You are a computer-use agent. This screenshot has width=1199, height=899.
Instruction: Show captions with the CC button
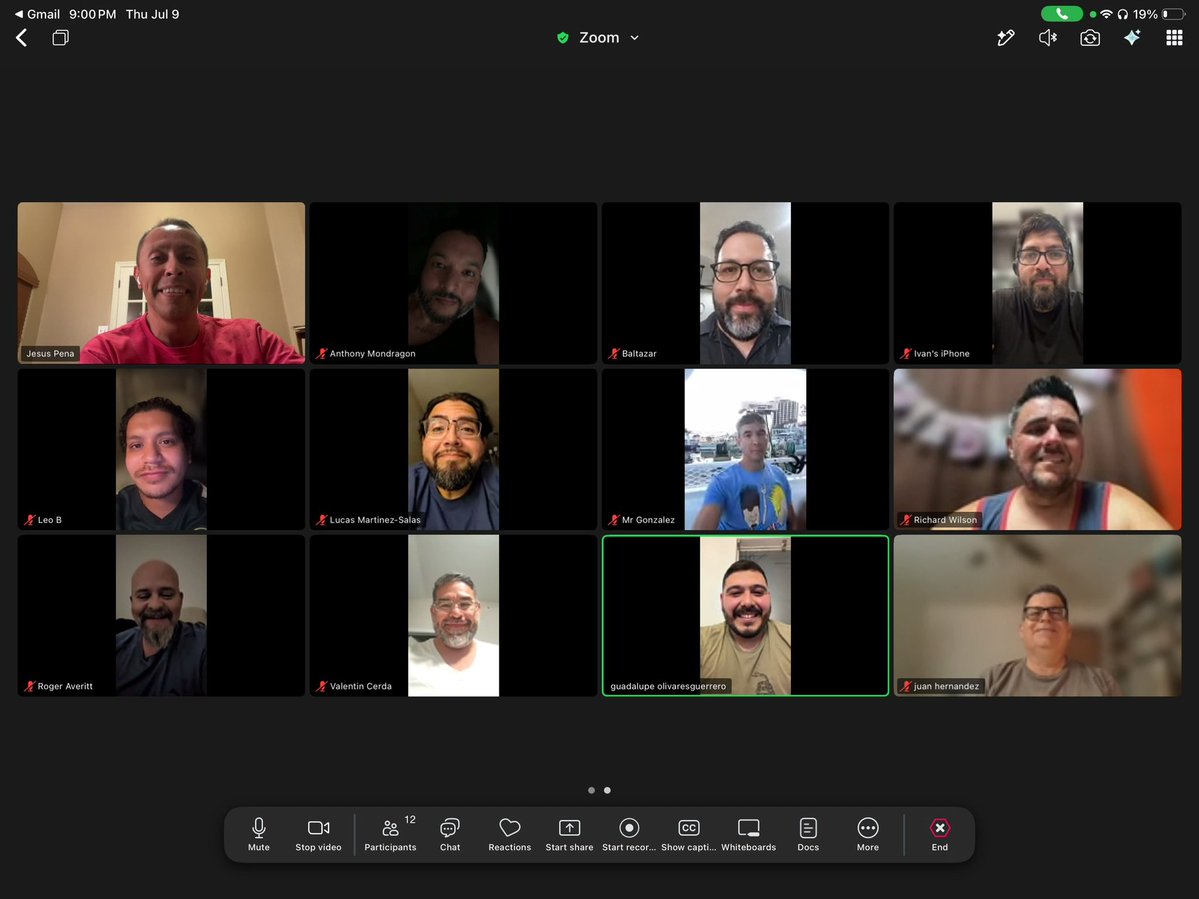[688, 834]
